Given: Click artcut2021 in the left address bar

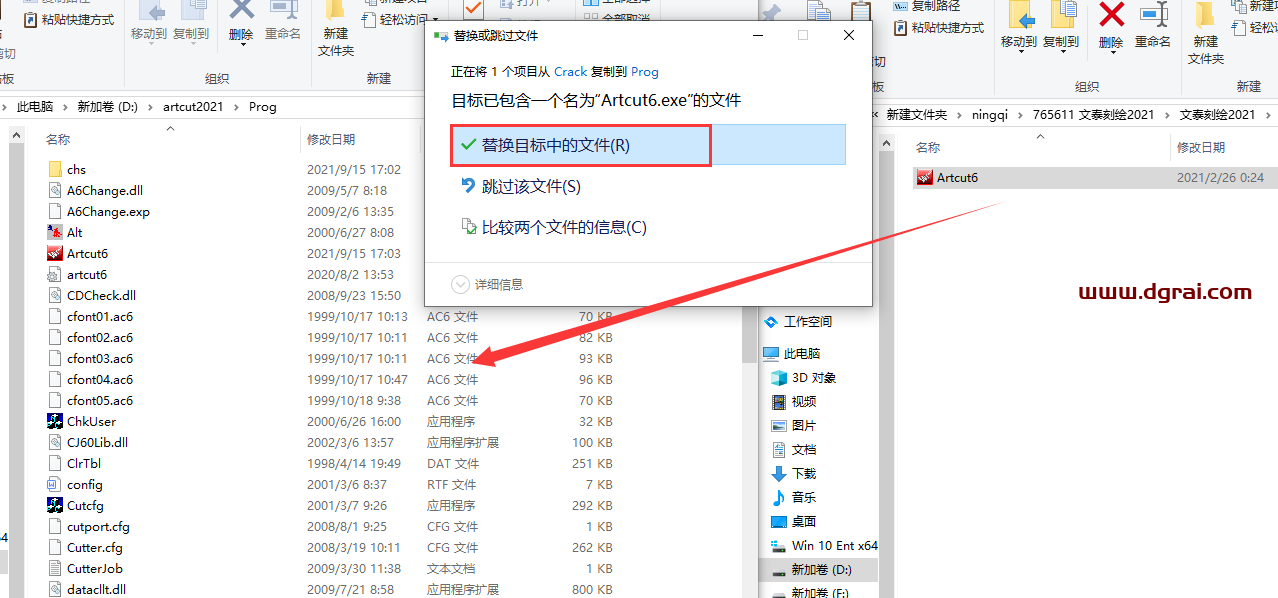Looking at the screenshot, I should [x=193, y=106].
